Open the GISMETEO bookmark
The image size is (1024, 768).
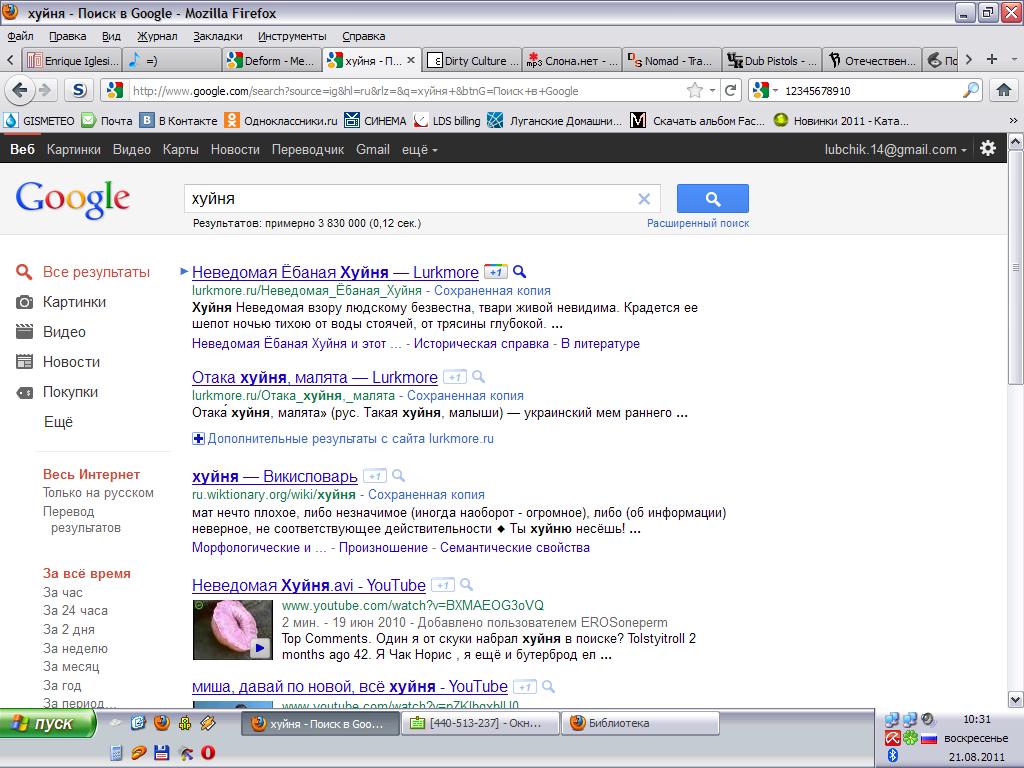point(39,121)
